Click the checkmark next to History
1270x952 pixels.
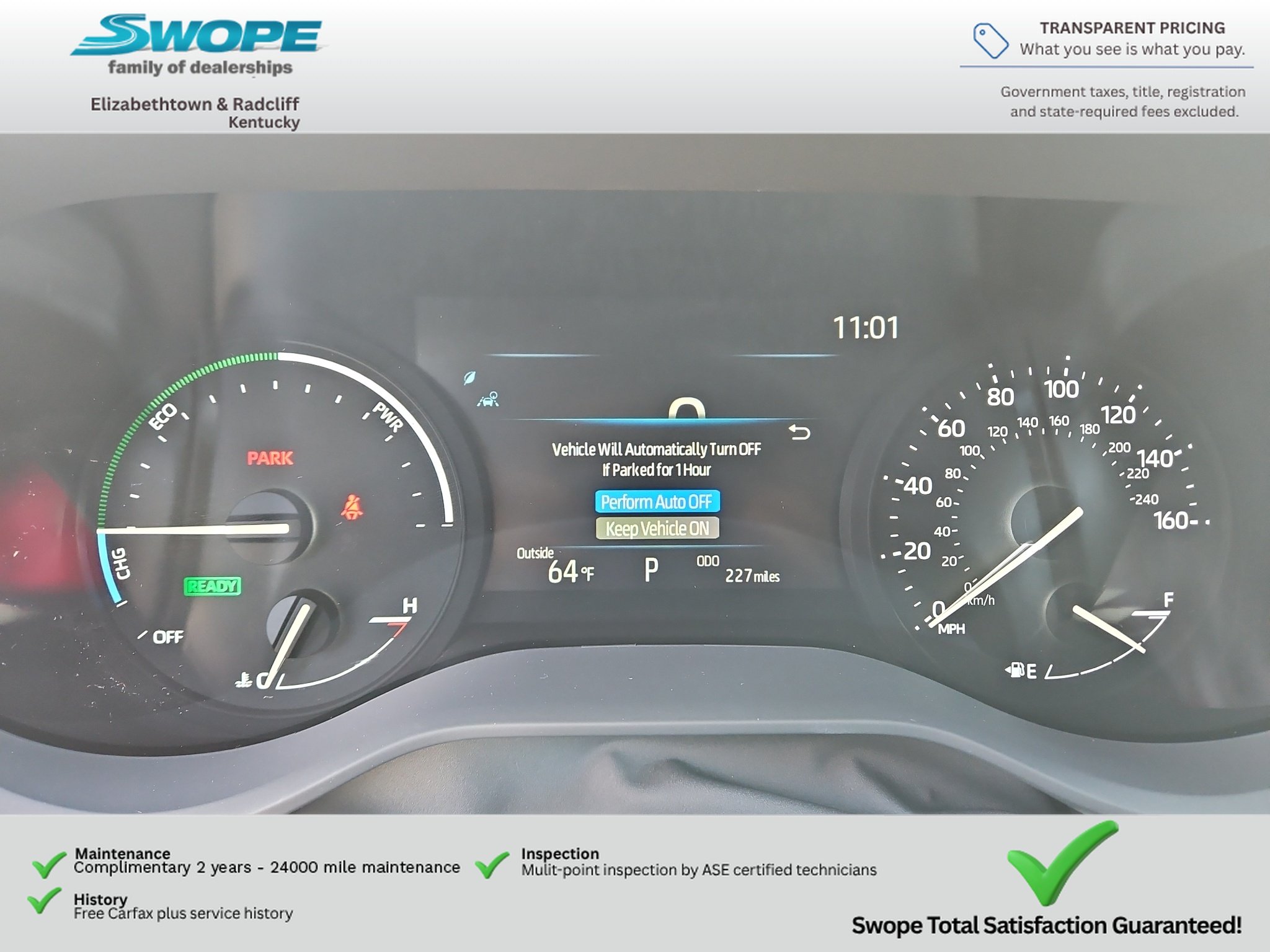click(x=45, y=901)
